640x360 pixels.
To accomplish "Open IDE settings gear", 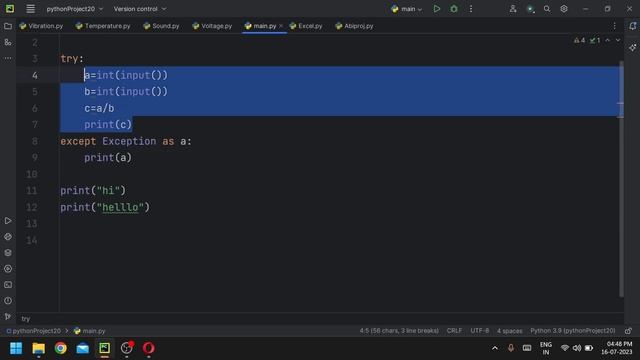I will (564, 9).
